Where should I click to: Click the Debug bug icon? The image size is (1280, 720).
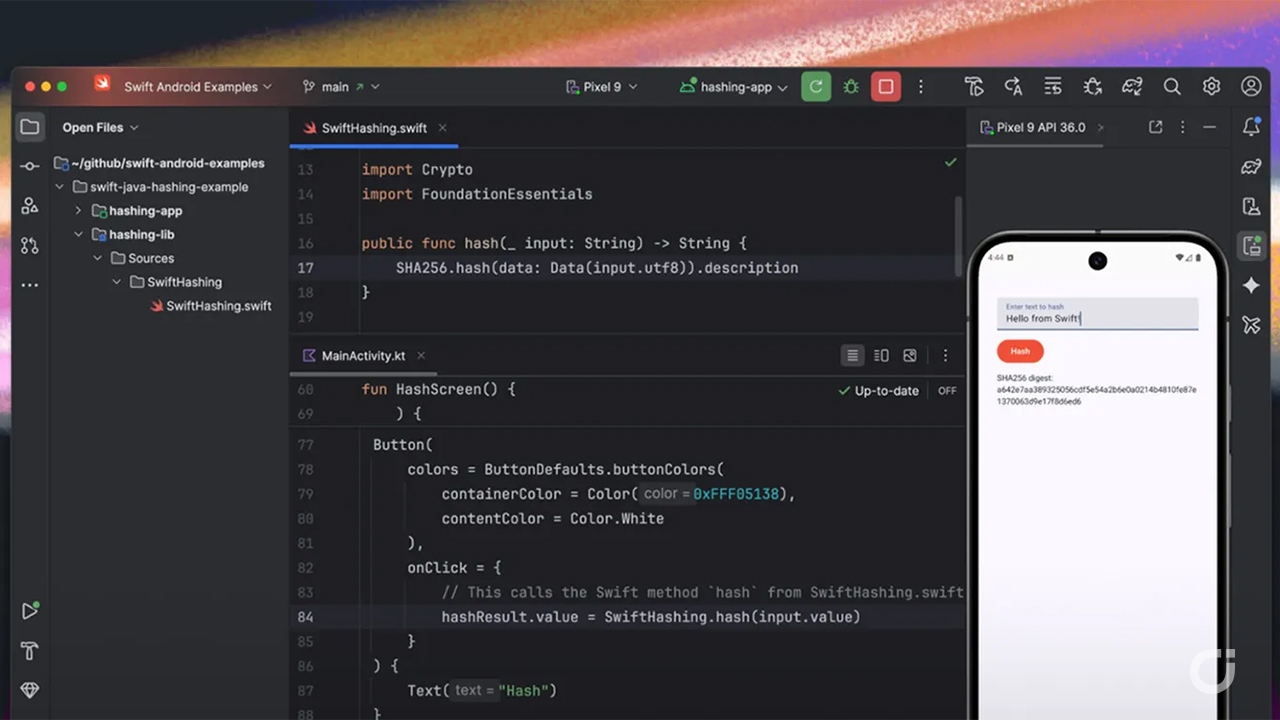point(851,87)
